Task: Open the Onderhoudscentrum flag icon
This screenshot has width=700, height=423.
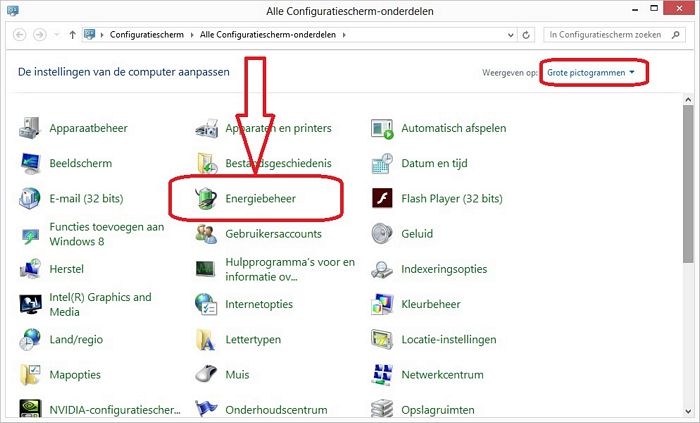Action: click(x=206, y=409)
